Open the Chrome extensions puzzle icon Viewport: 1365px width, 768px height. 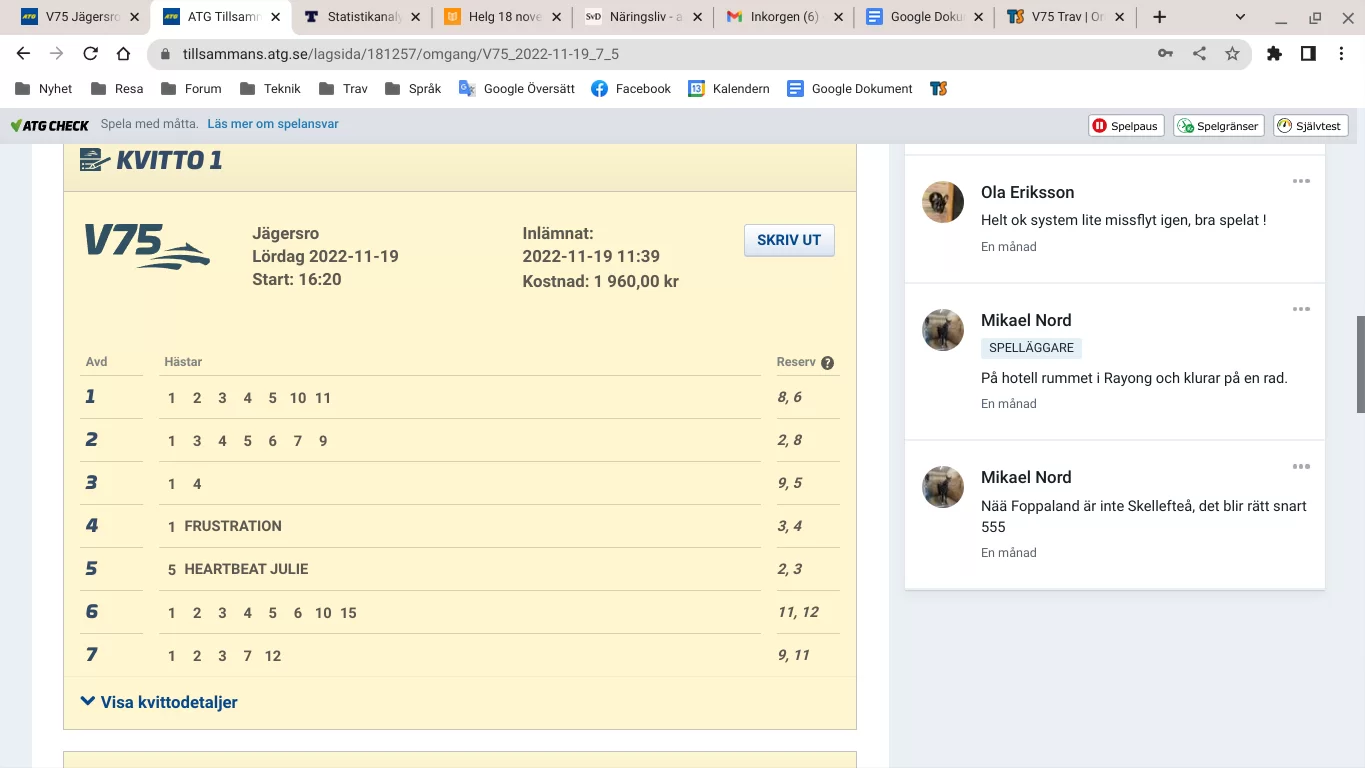coord(1274,54)
